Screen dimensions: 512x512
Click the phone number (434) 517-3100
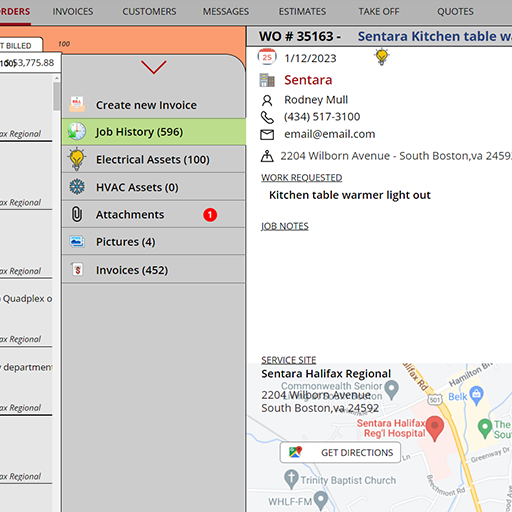coord(322,117)
